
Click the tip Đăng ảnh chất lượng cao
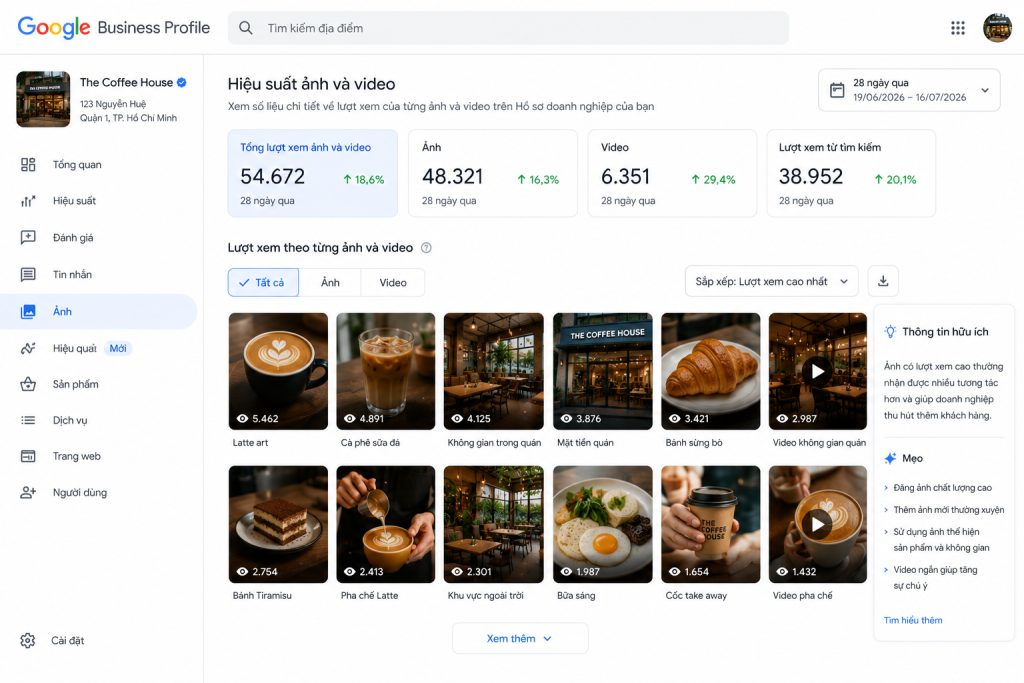click(x=942, y=488)
